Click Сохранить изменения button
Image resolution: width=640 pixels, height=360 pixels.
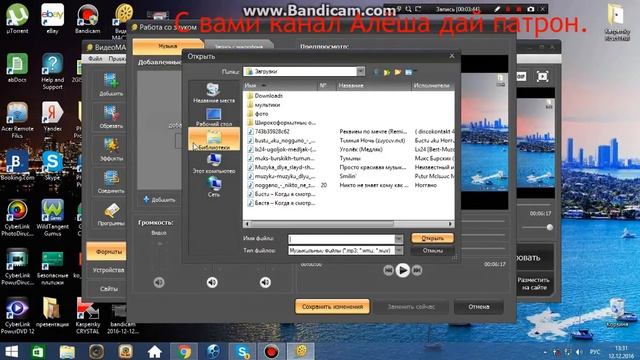point(332,307)
